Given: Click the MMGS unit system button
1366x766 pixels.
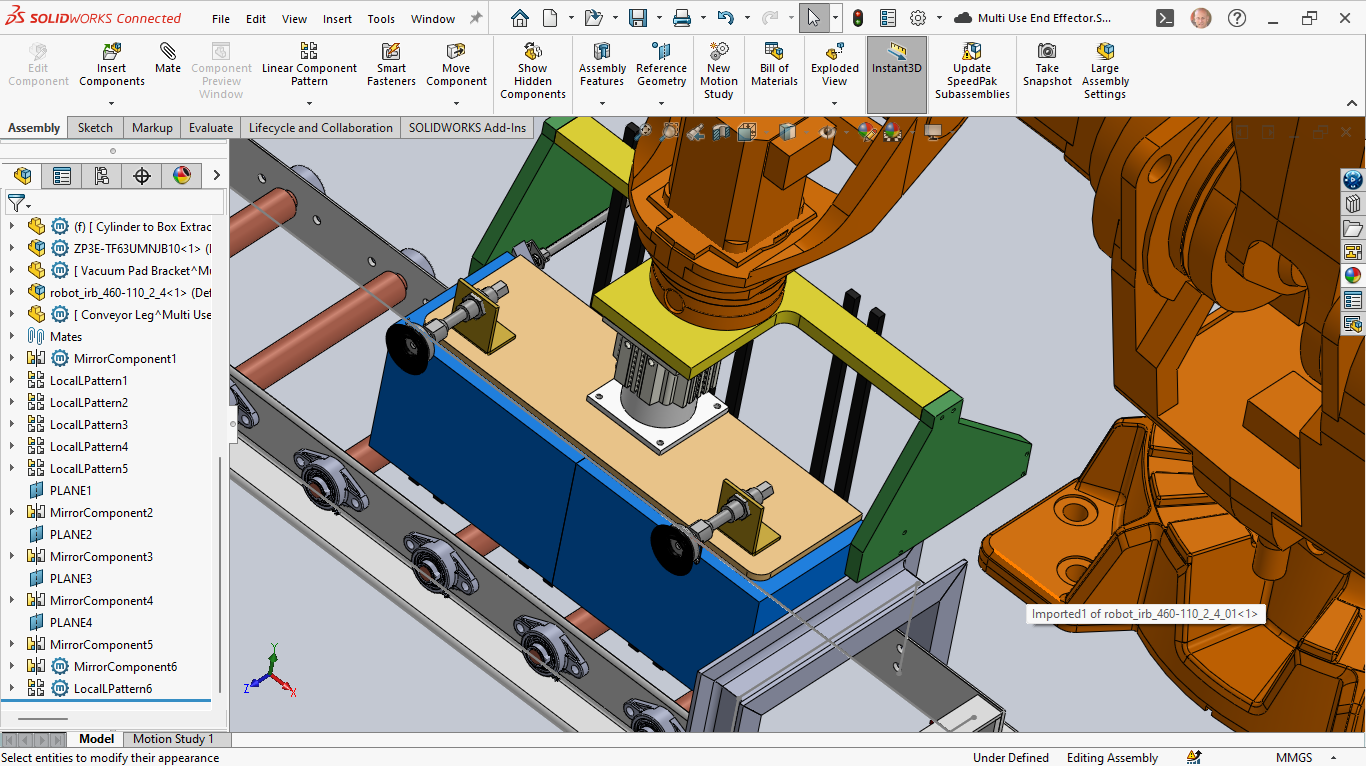Looking at the screenshot, I should tap(1294, 758).
